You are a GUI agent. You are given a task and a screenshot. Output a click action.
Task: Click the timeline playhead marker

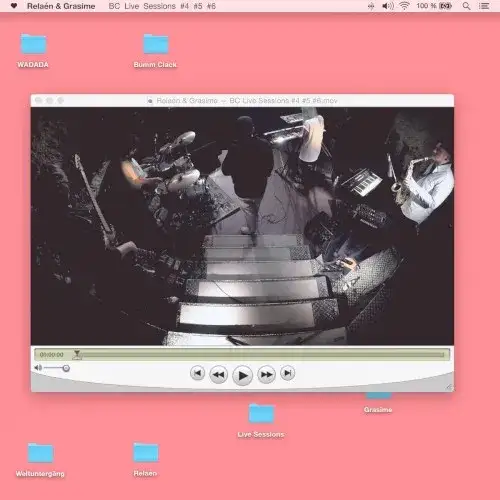click(77, 354)
